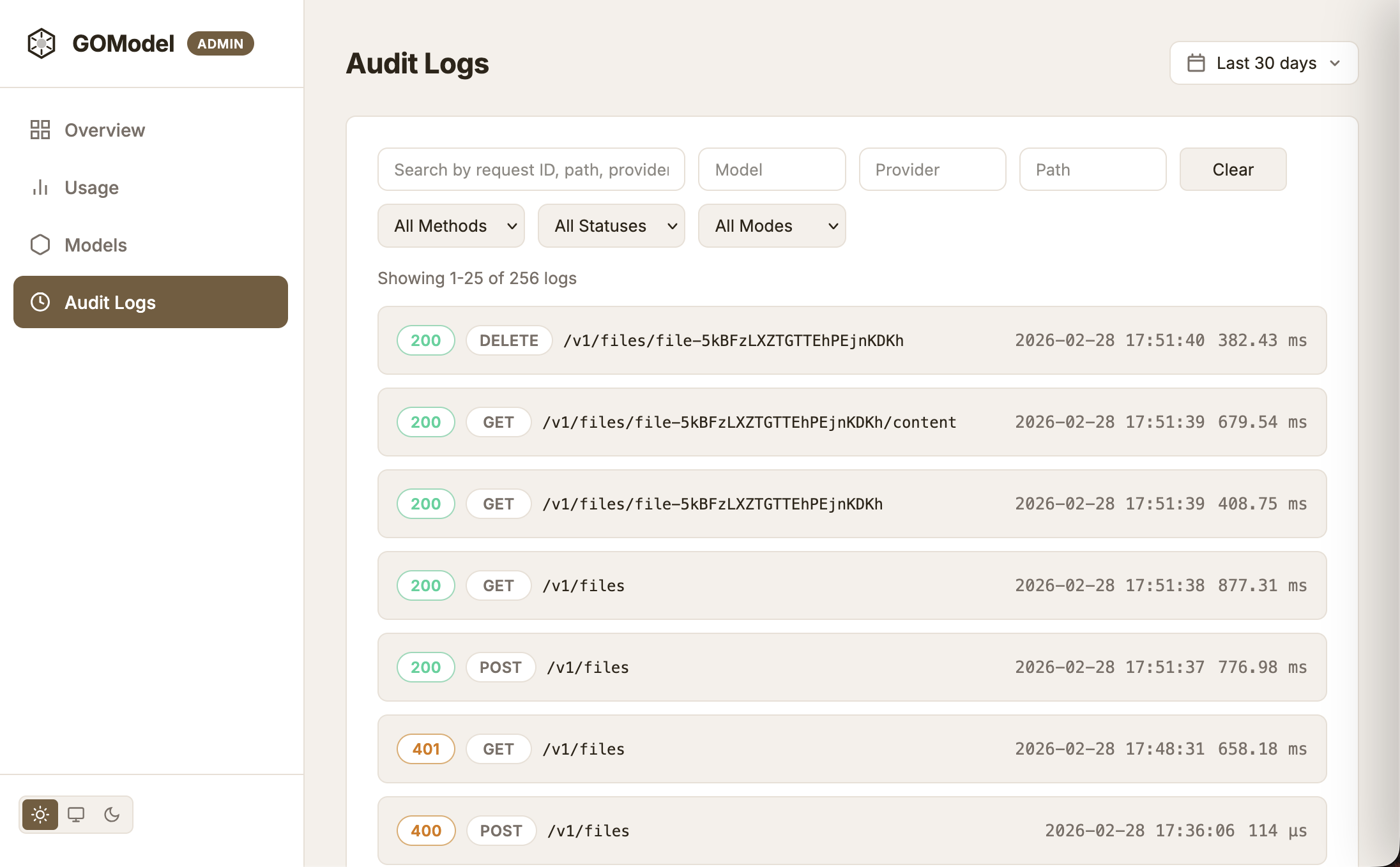Click the moon icon for dark theme
Viewport: 1400px width, 867px height.
(112, 815)
